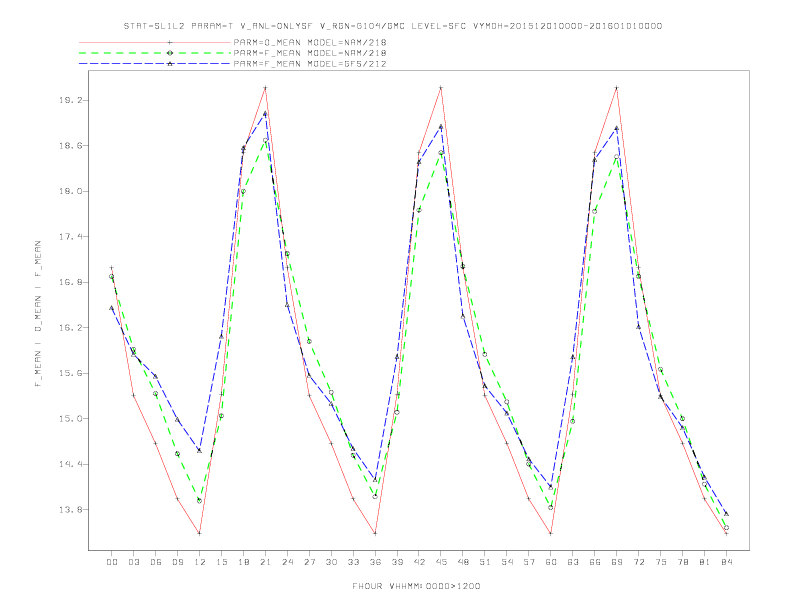This screenshot has width=792, height=612.
Task: Click the FHOUR VHHMM:0000>1200 axis title
Action: point(416,586)
